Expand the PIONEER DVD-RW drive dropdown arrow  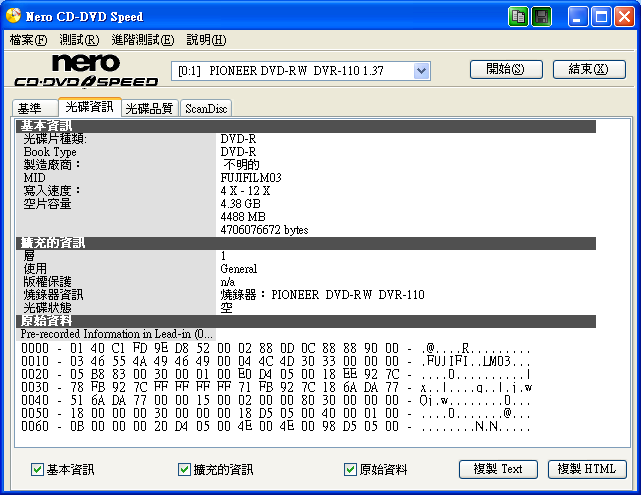click(x=421, y=71)
